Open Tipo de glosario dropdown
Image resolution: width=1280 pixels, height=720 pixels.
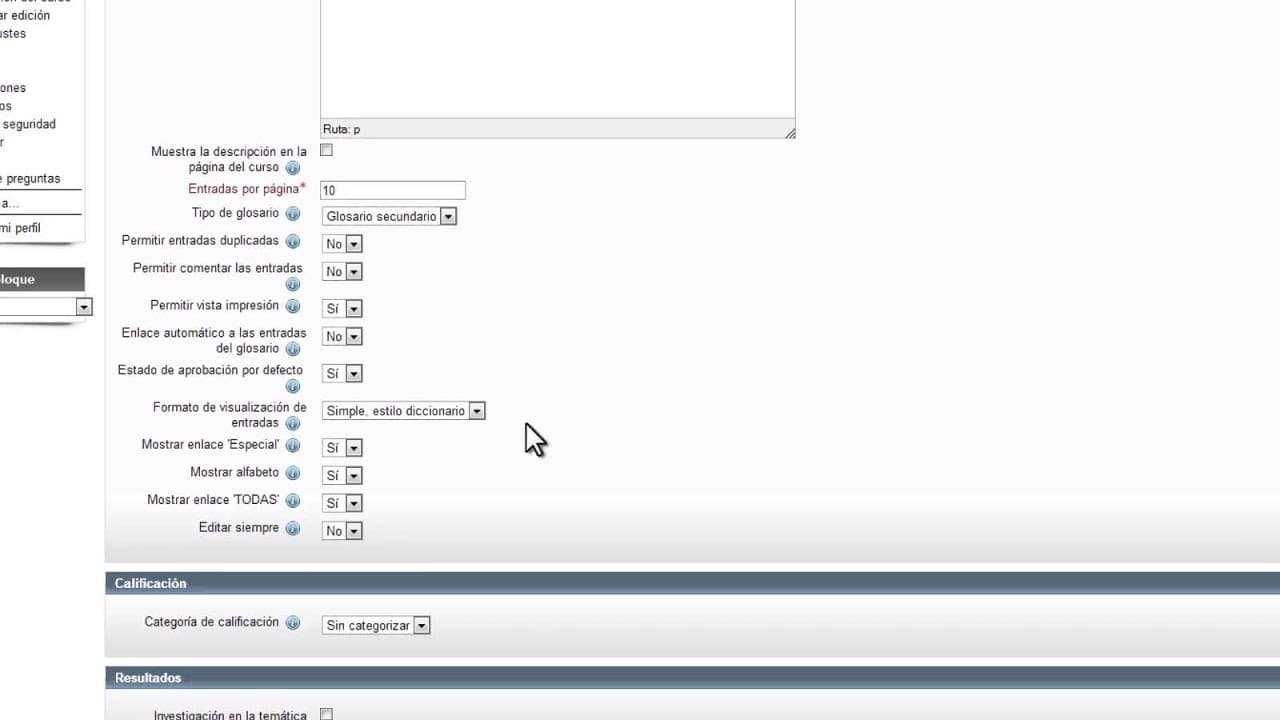pyautogui.click(x=389, y=216)
